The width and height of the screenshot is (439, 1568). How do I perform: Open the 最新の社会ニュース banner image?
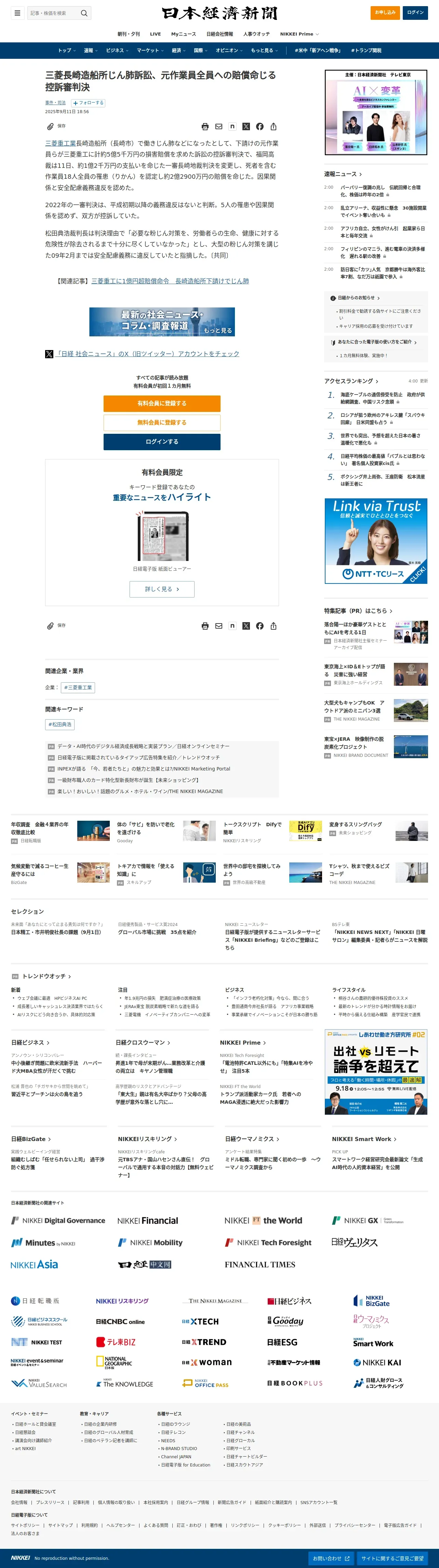pos(162,321)
